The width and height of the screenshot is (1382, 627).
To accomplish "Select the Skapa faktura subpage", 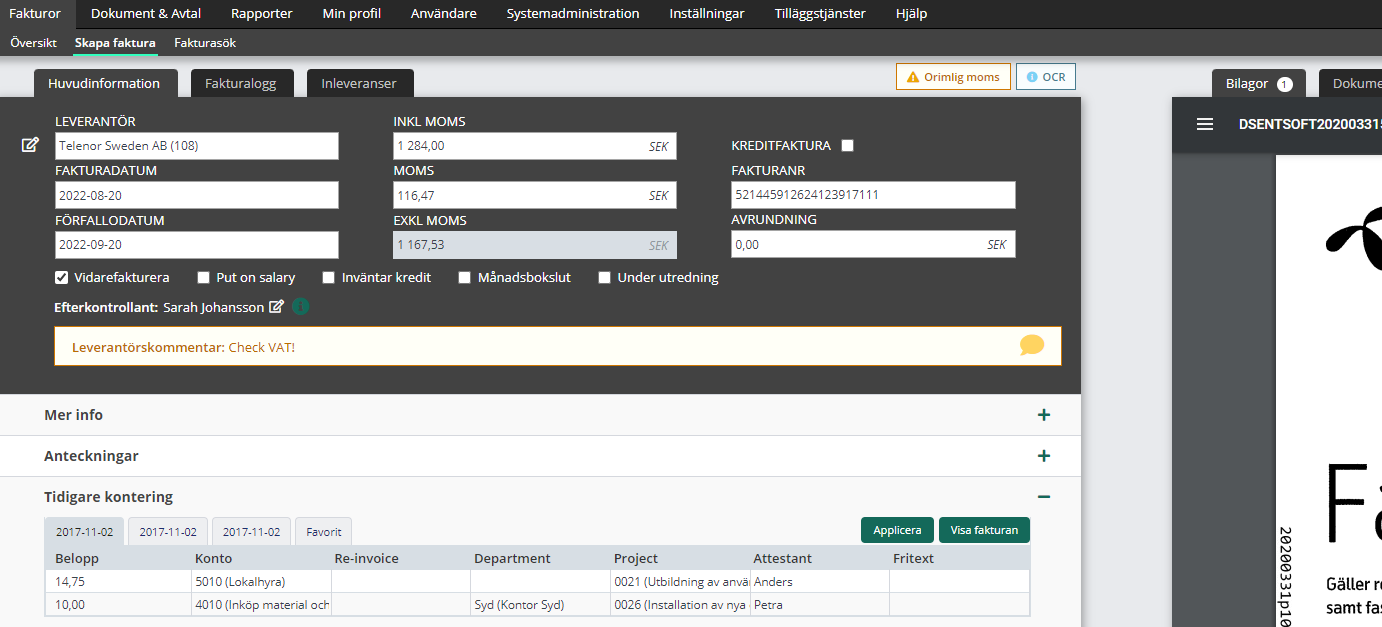I will (x=115, y=43).
